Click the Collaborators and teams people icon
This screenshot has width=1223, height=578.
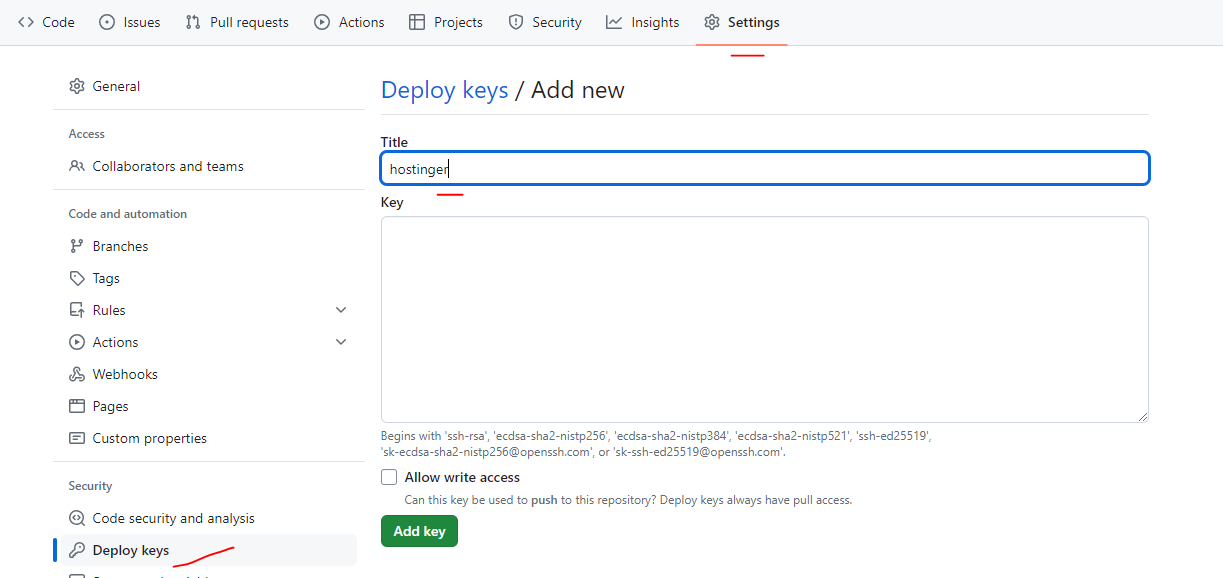77,166
